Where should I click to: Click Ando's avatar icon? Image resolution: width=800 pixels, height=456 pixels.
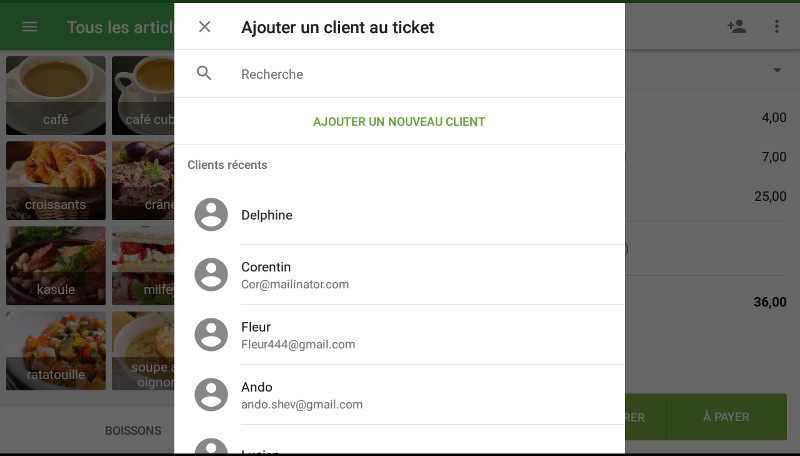211,395
